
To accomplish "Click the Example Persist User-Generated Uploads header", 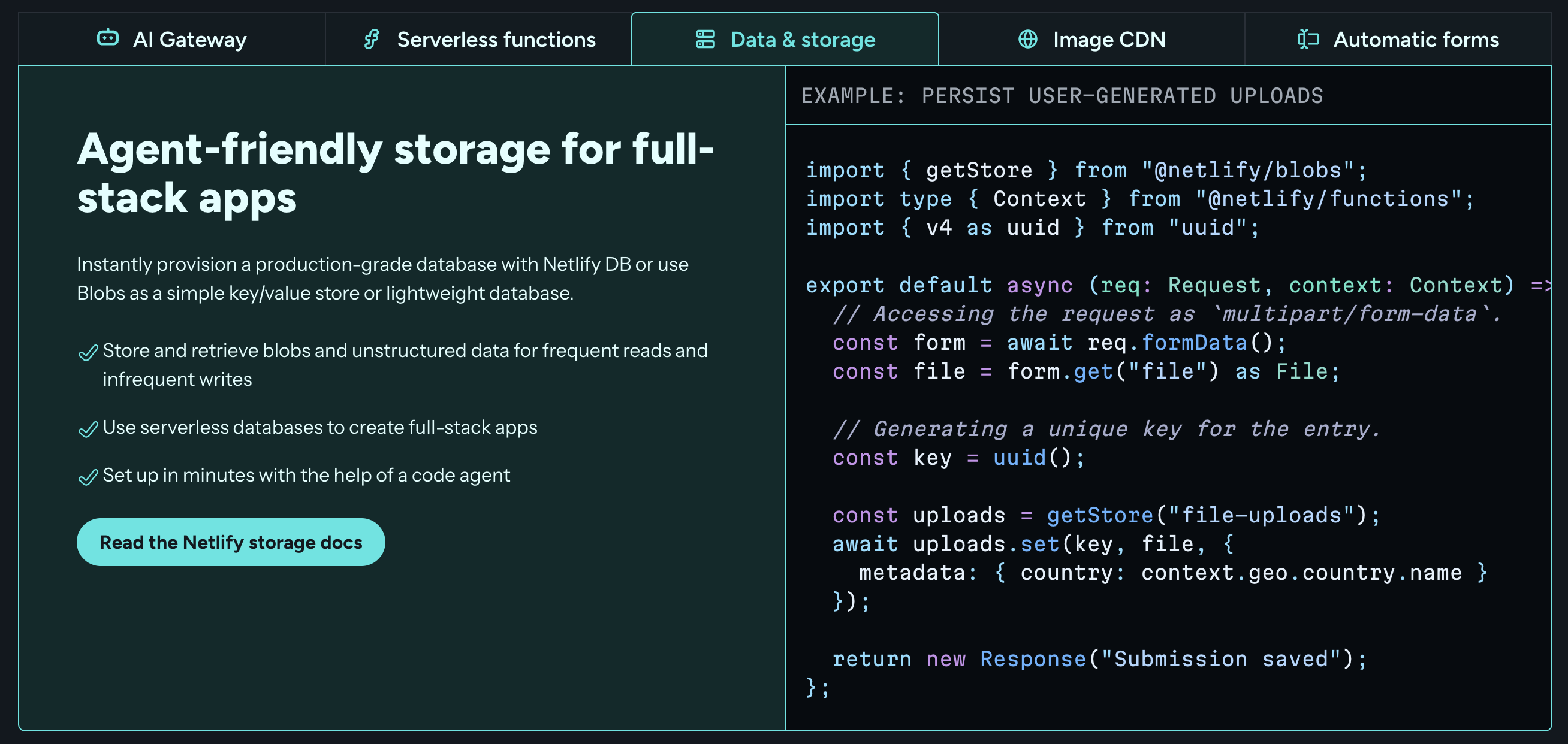I will (x=1062, y=95).
